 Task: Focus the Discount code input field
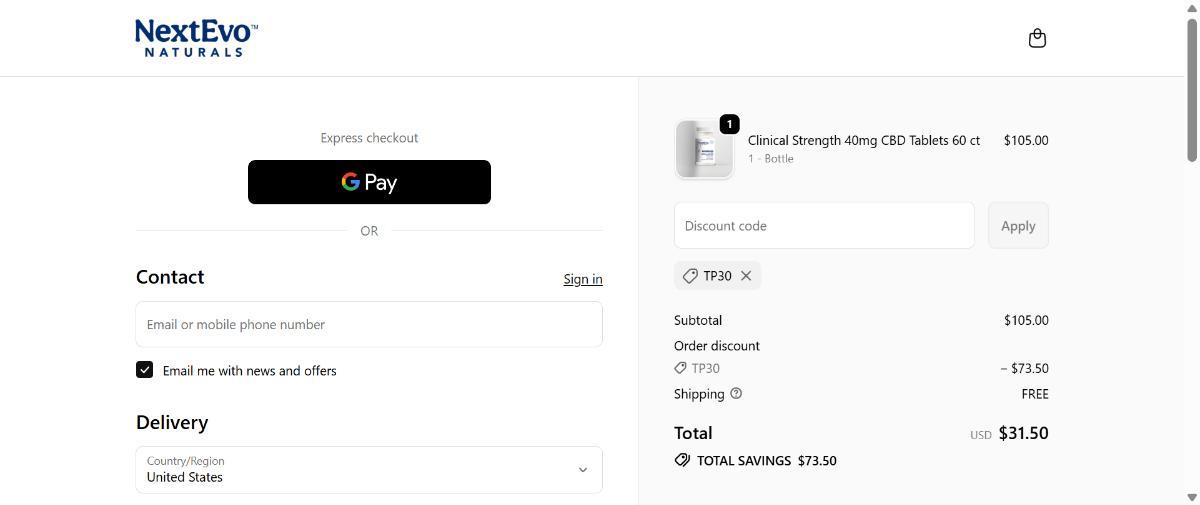coord(824,226)
